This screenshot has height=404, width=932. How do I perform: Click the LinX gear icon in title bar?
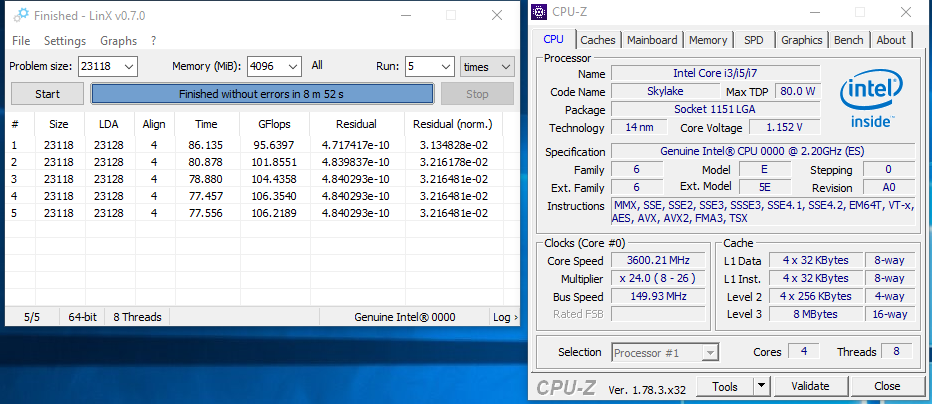[x=21, y=15]
